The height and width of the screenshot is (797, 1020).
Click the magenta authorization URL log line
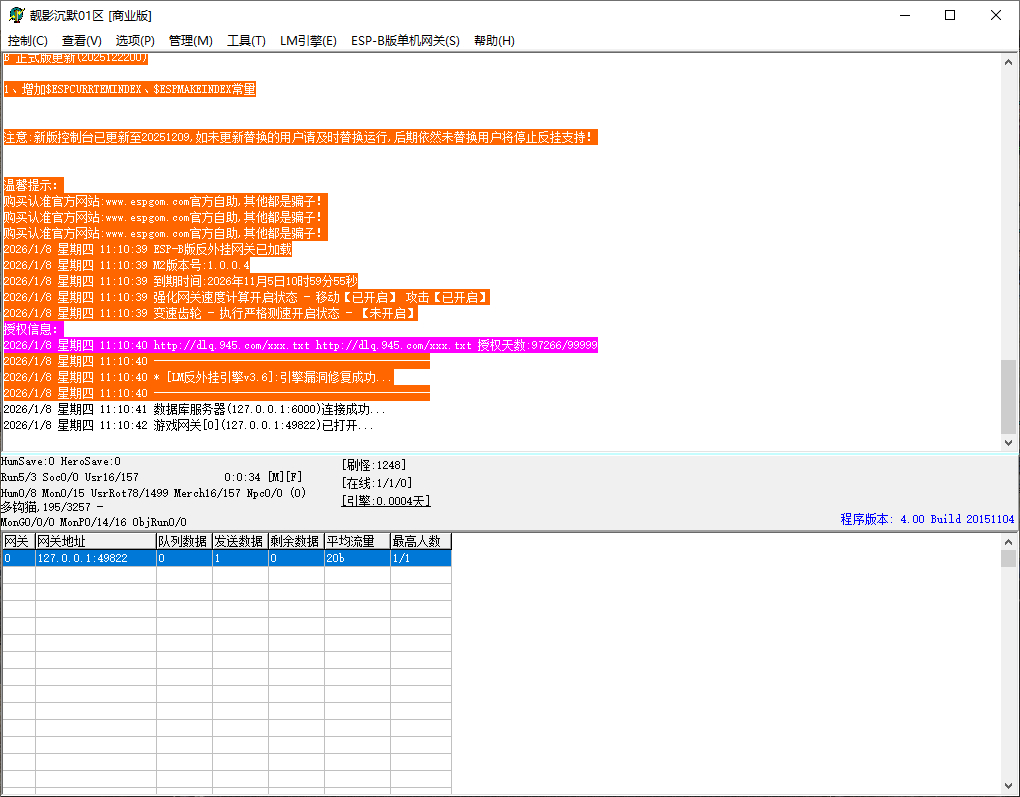300,345
